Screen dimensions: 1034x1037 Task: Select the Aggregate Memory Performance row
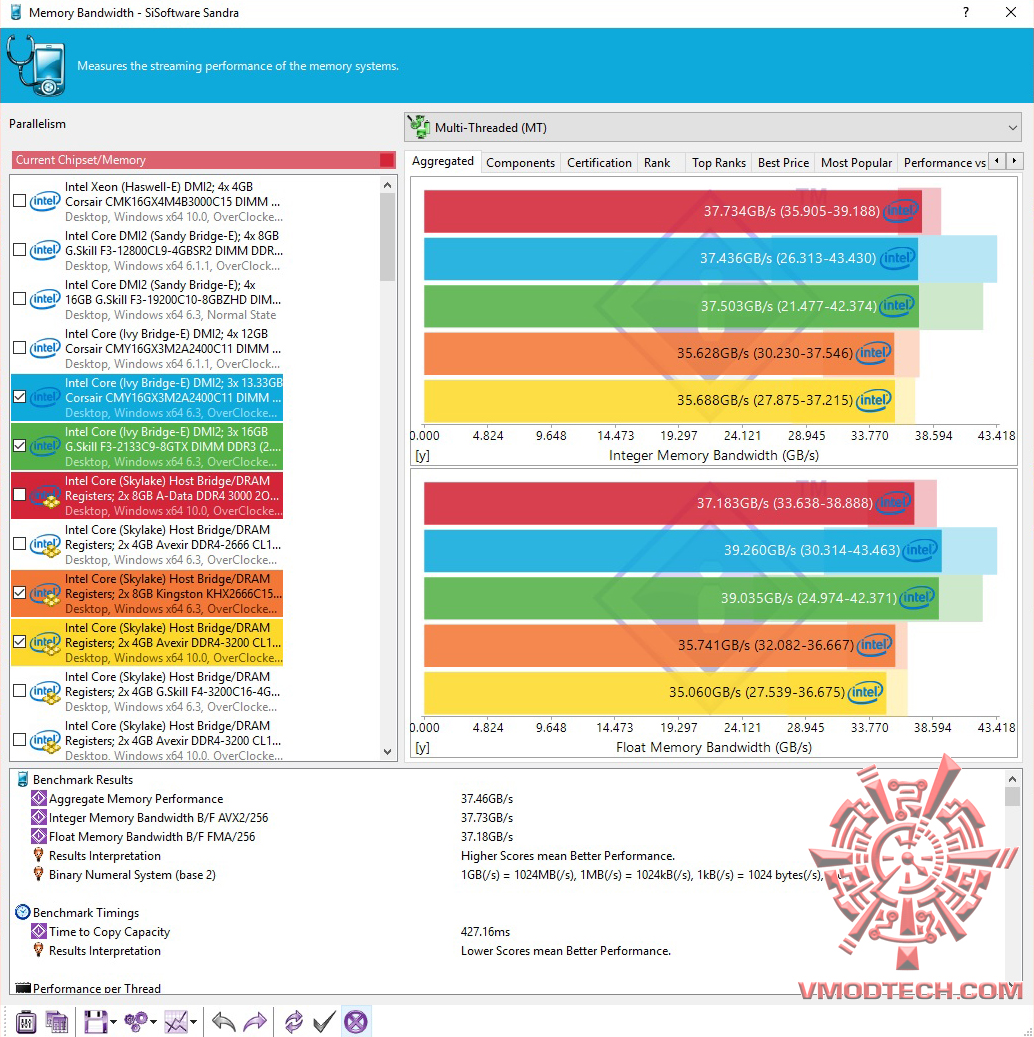coord(509,798)
